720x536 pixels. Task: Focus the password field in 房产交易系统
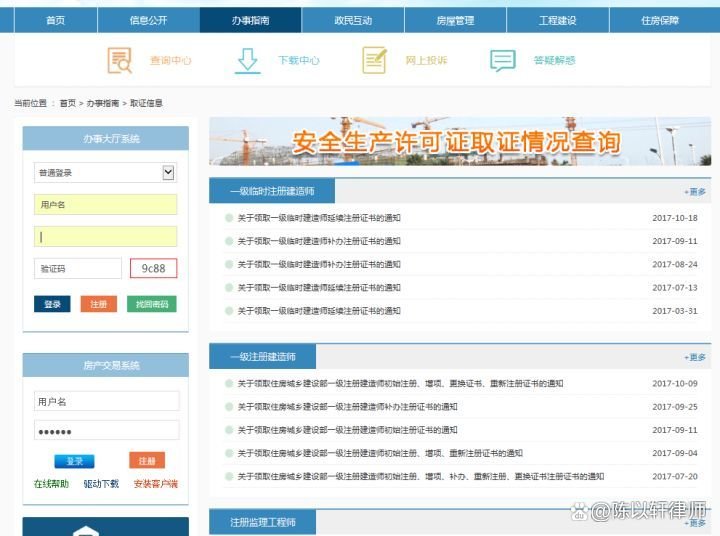(x=107, y=430)
